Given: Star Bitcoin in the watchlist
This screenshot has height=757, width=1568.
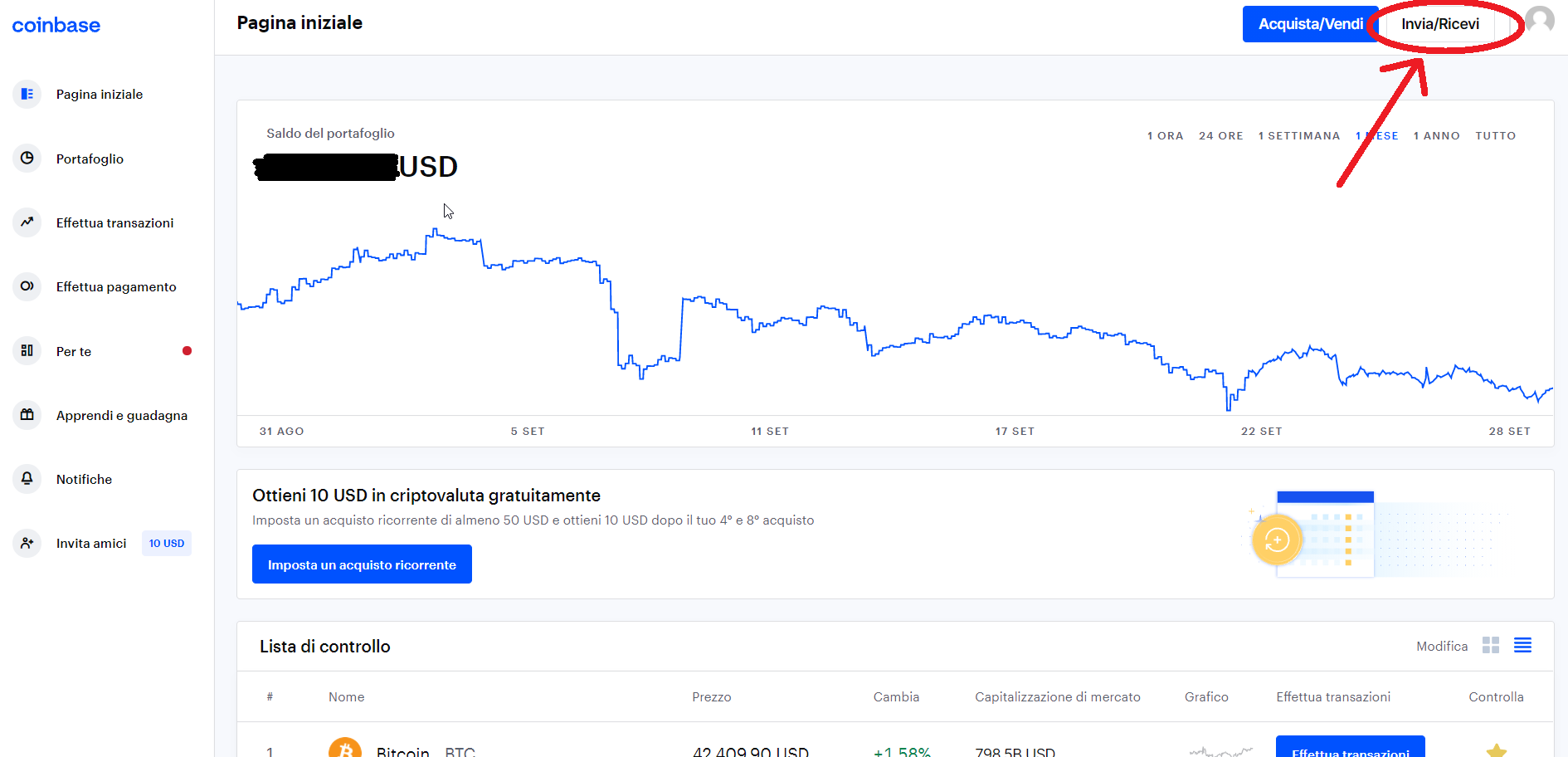Looking at the screenshot, I should click(1497, 750).
